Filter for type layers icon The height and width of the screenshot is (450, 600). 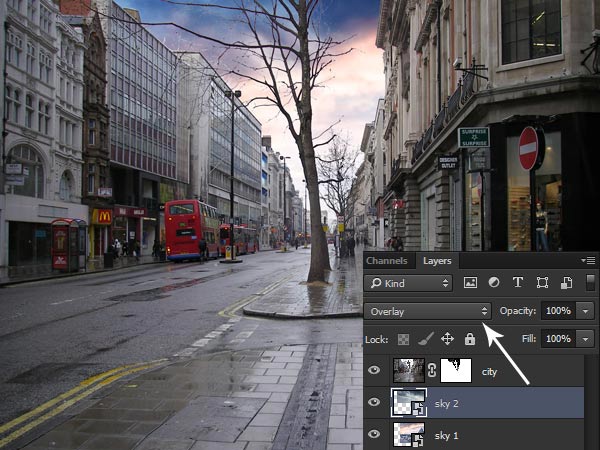[518, 284]
